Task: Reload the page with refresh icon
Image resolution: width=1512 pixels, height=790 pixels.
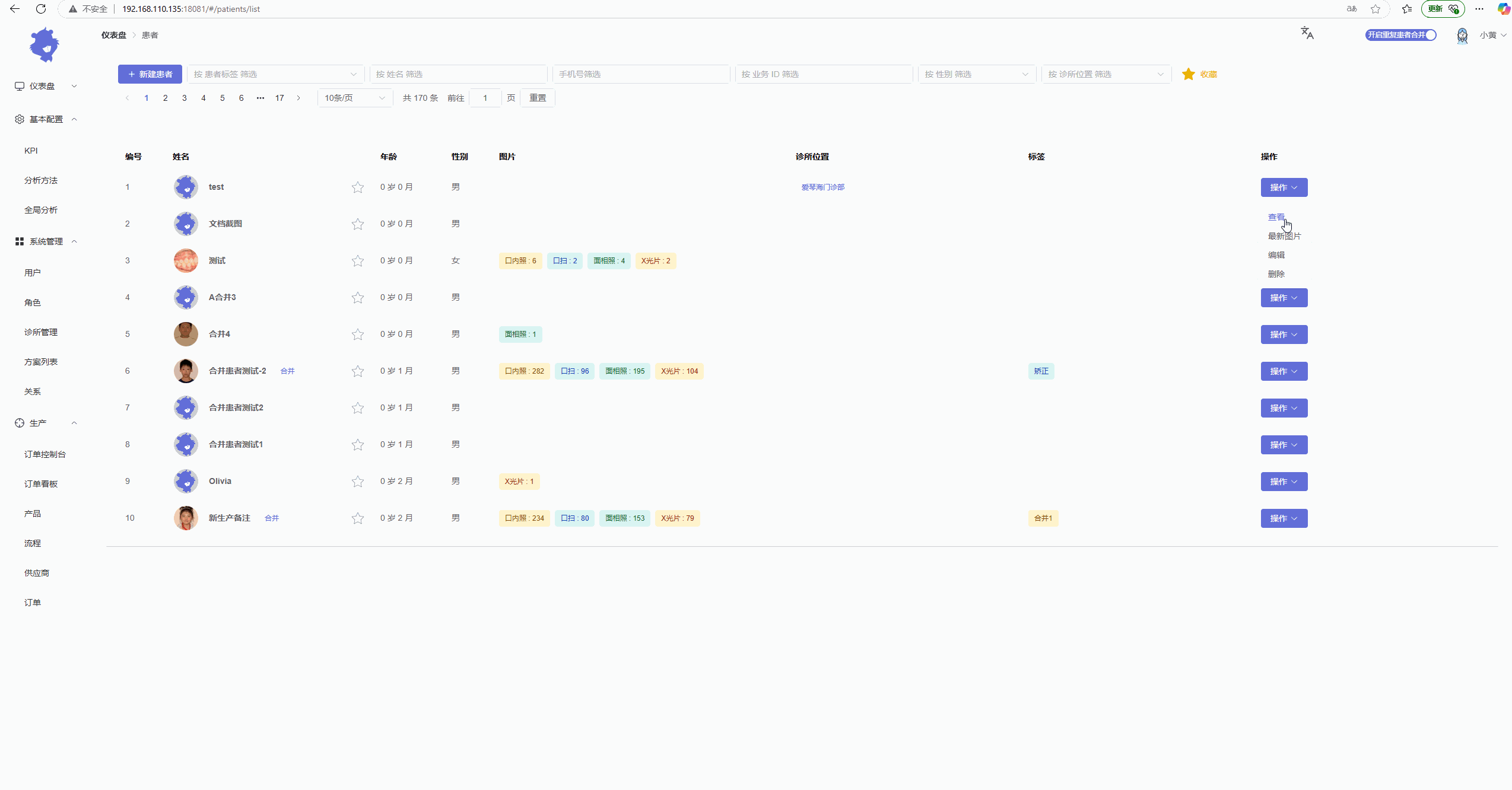Action: (41, 9)
